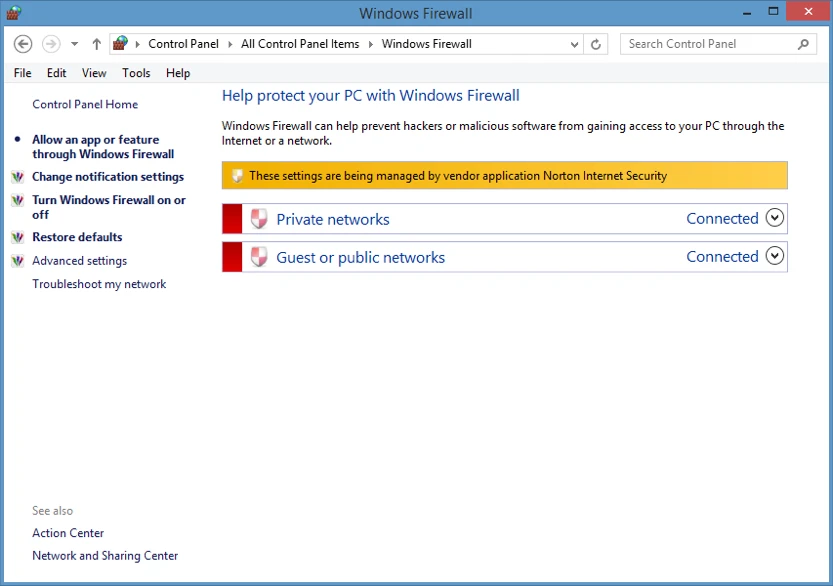Click the Guest or public networks shield icon
This screenshot has width=833, height=586.
coord(259,257)
